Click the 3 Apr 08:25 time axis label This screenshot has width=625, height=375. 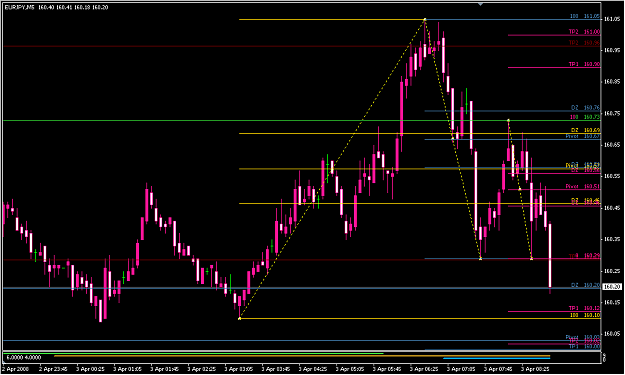pos(535,369)
